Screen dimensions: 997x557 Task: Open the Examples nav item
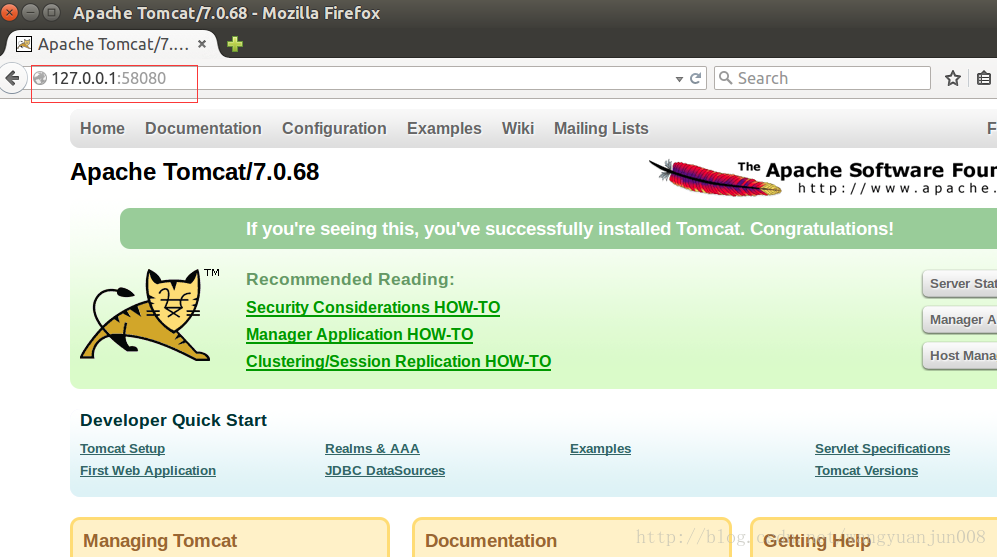point(444,128)
